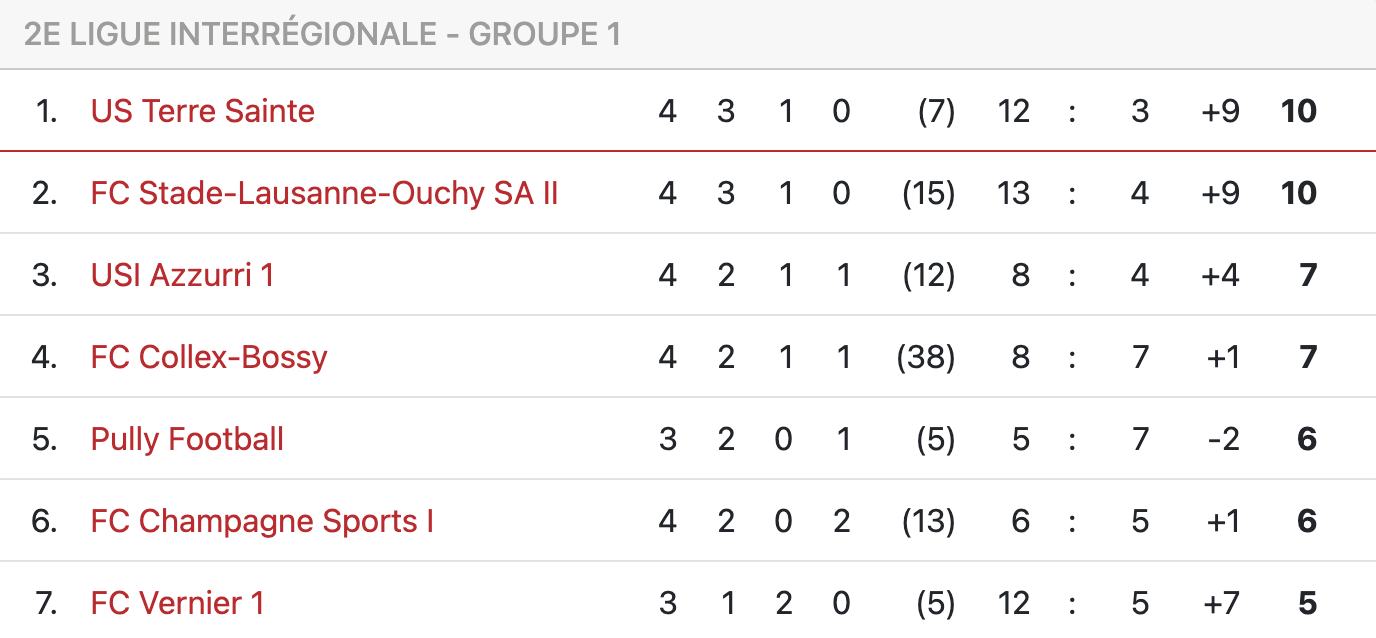The height and width of the screenshot is (638, 1376).
Task: Click US Terre Sainte's 10 points total
Action: pyautogui.click(x=1299, y=111)
